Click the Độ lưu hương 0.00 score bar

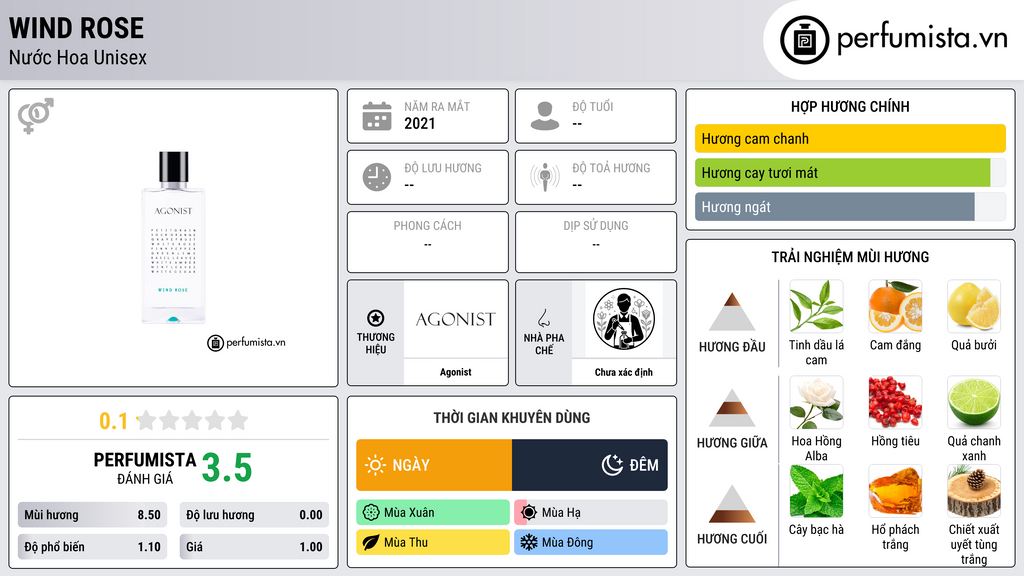(254, 515)
